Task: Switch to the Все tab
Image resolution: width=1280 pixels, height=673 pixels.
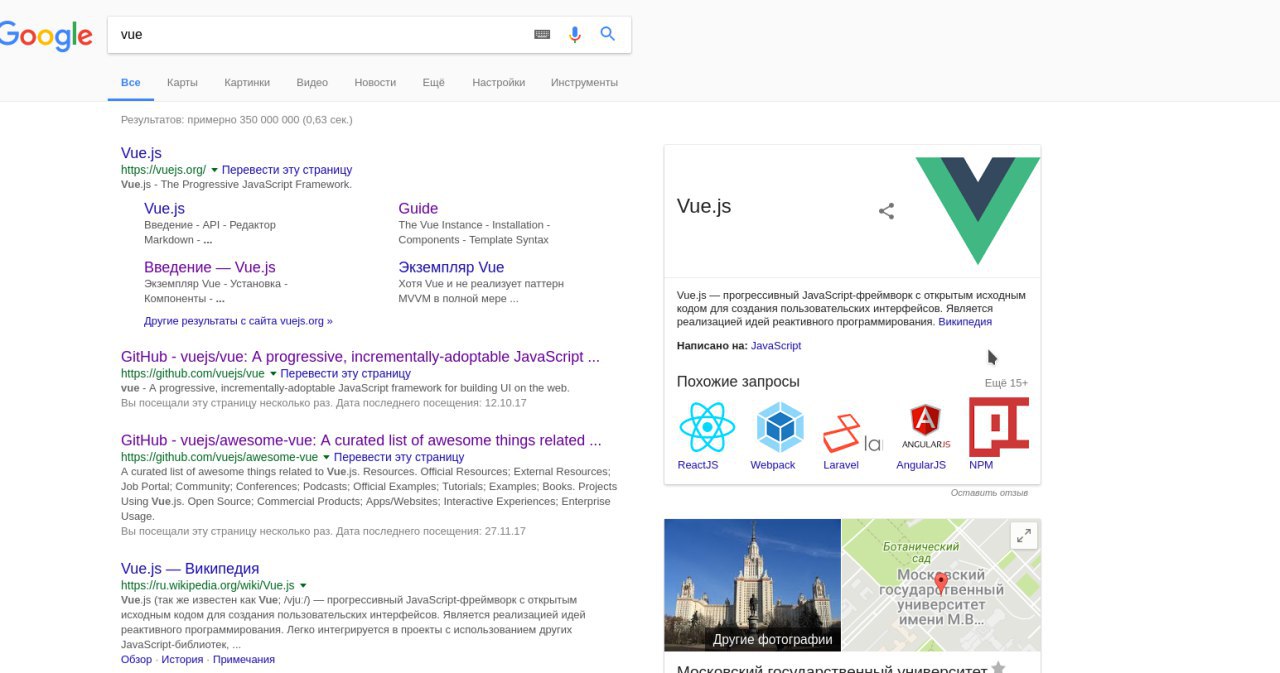Action: coord(131,82)
